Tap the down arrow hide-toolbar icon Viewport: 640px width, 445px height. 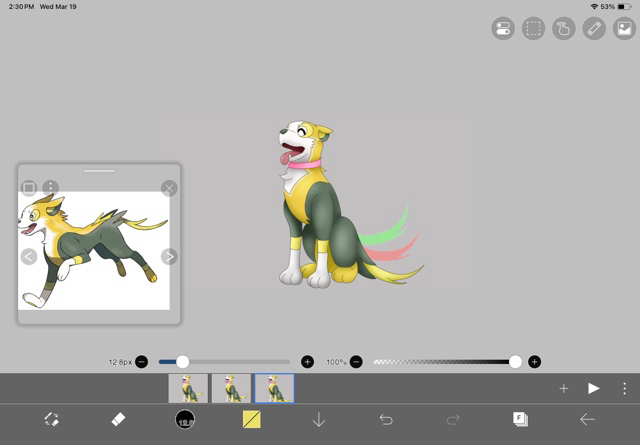(318, 419)
